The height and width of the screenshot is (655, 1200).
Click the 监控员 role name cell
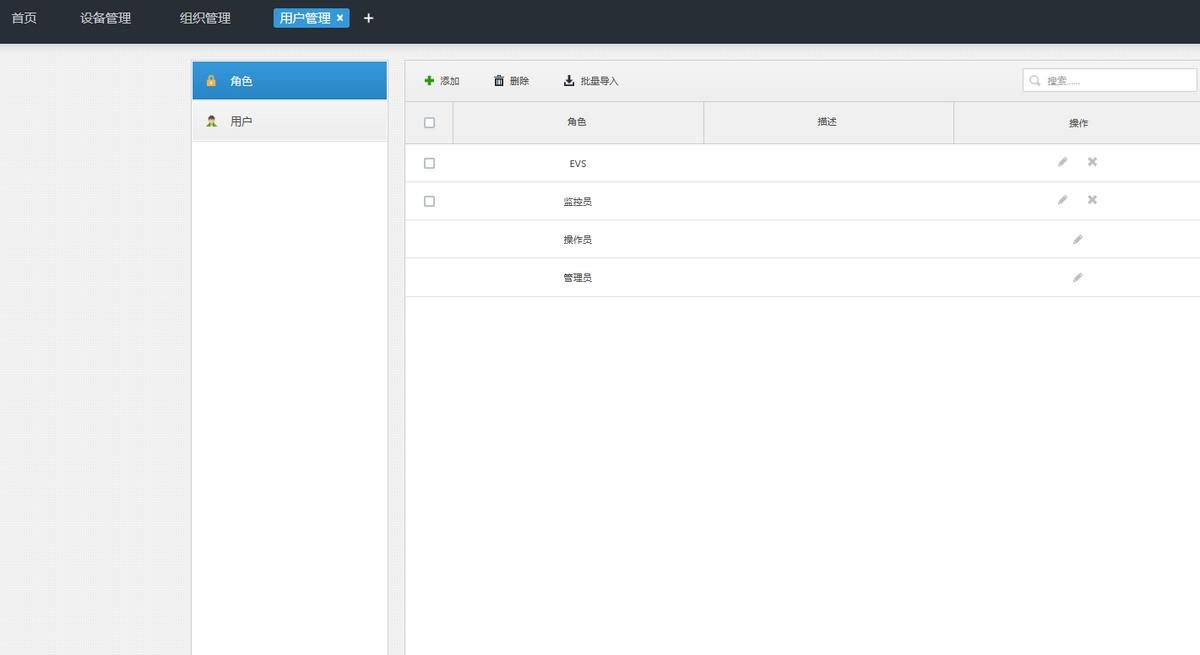coord(578,201)
